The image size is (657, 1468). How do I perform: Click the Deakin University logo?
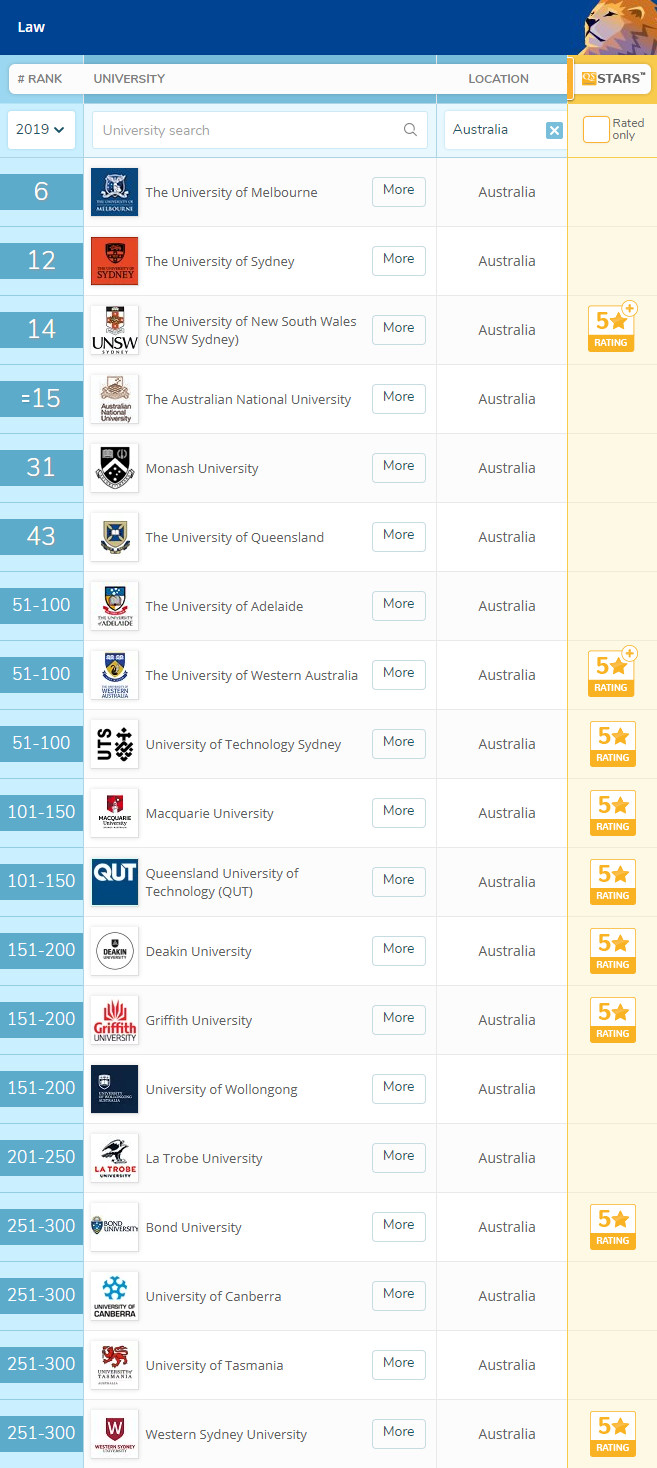[115, 951]
